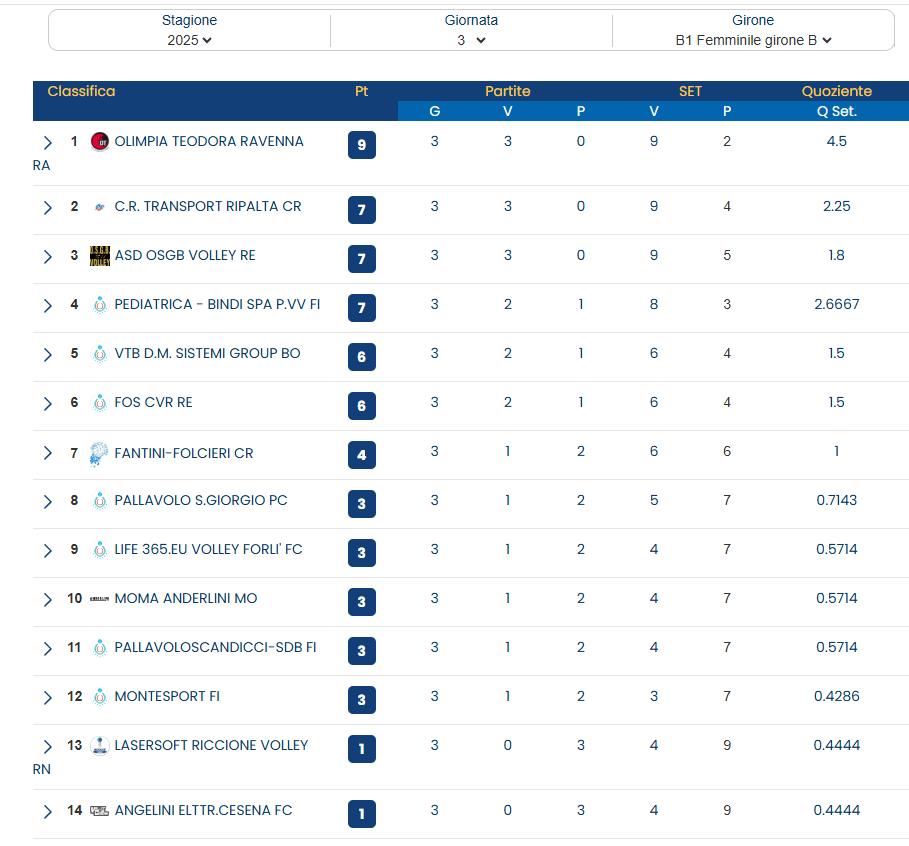Click the Fantini-Folcieri CR team logo

click(x=99, y=454)
